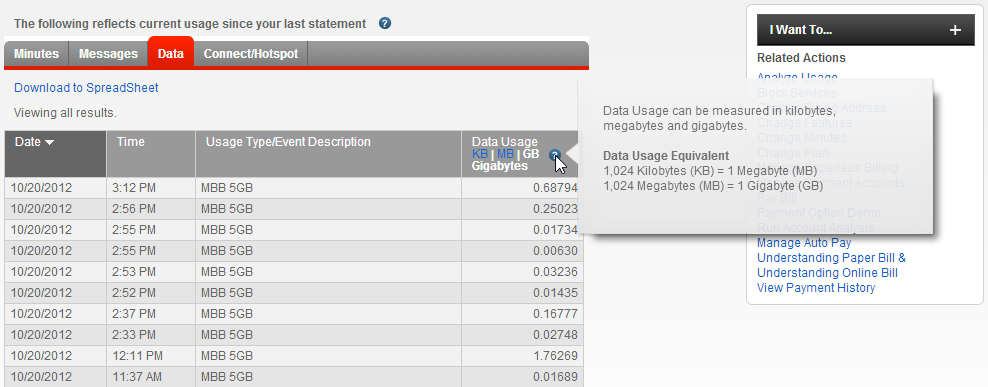
Task: Show data usage in KB
Action: (480, 154)
